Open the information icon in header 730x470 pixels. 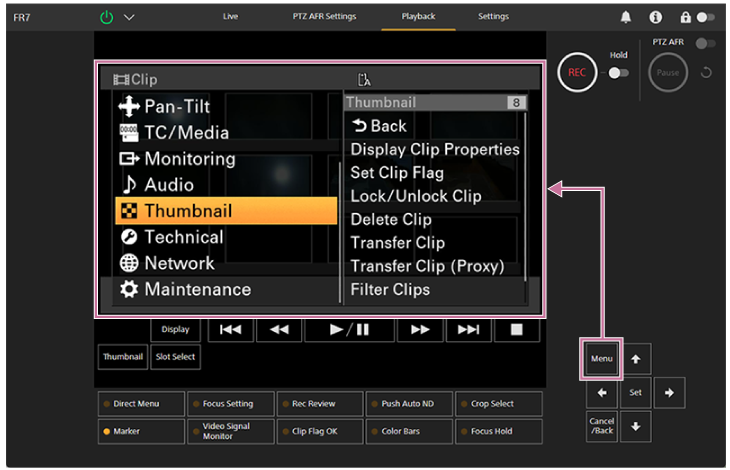[655, 17]
